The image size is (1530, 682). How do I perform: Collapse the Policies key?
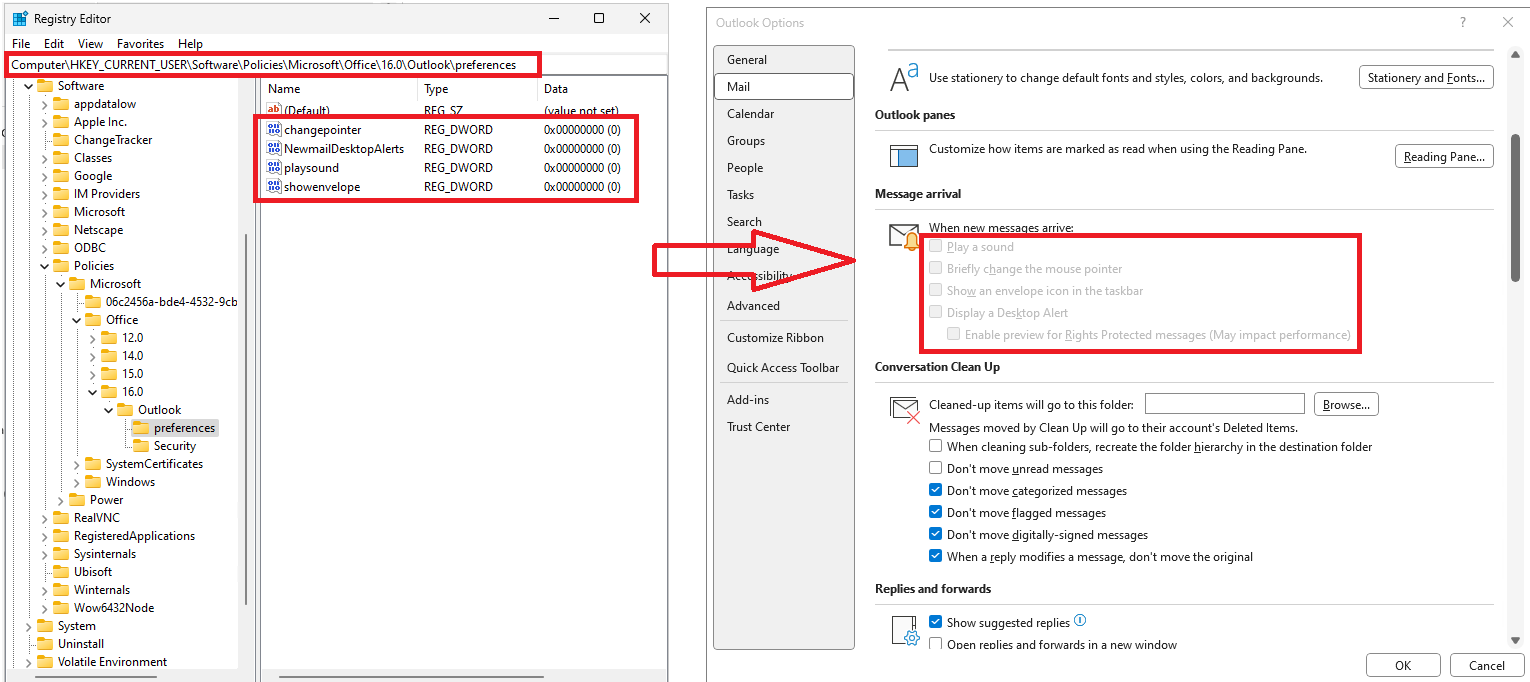(x=44, y=266)
